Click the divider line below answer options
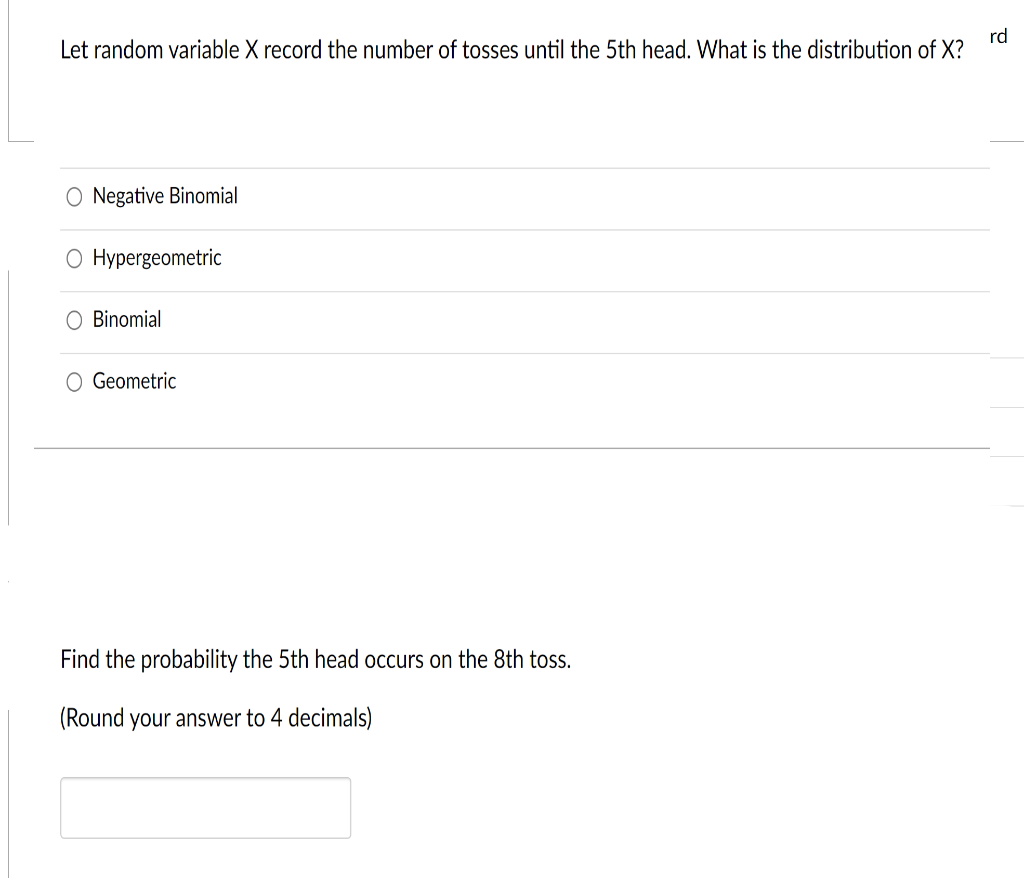The width and height of the screenshot is (1024, 878). coord(513,446)
